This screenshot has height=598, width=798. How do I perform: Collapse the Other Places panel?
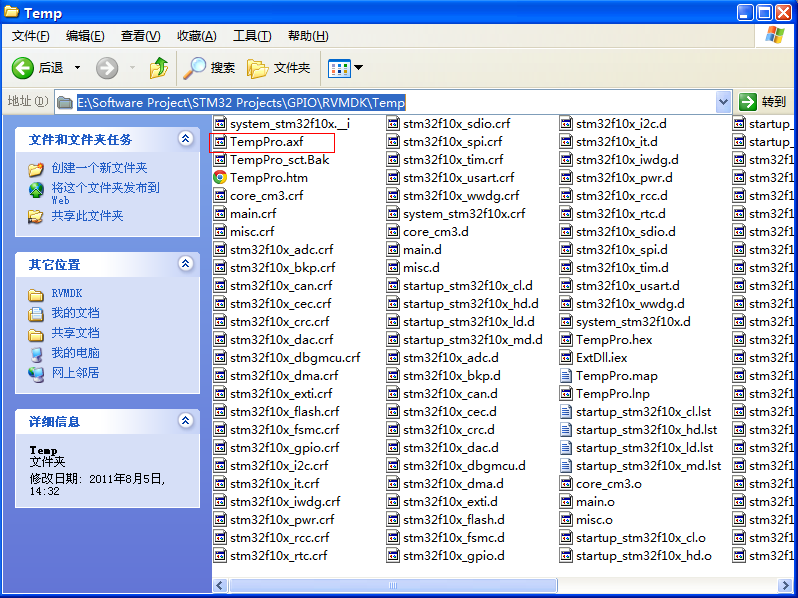185,264
